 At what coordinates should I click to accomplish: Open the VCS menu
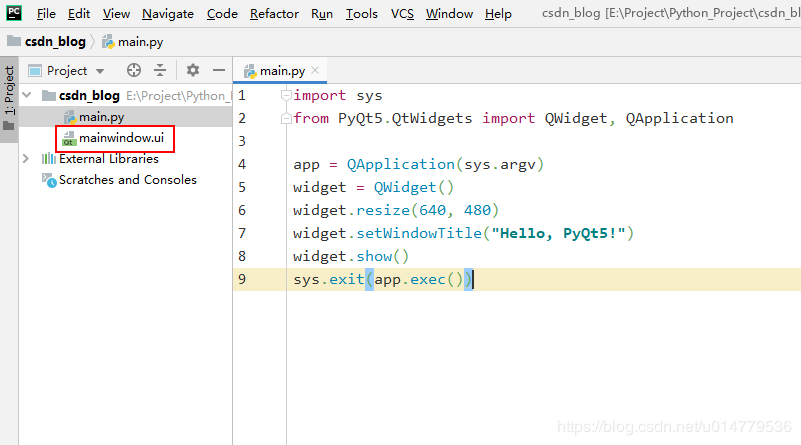click(402, 14)
